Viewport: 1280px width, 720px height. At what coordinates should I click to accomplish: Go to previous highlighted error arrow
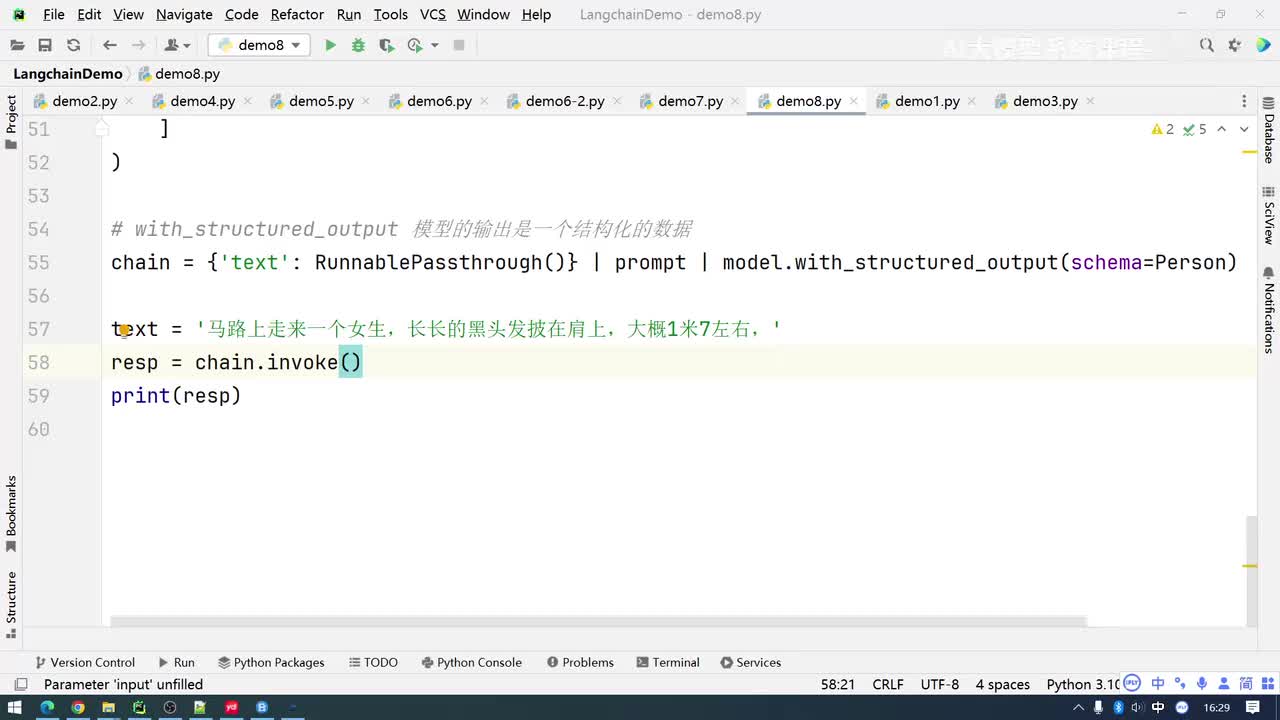click(x=1222, y=129)
